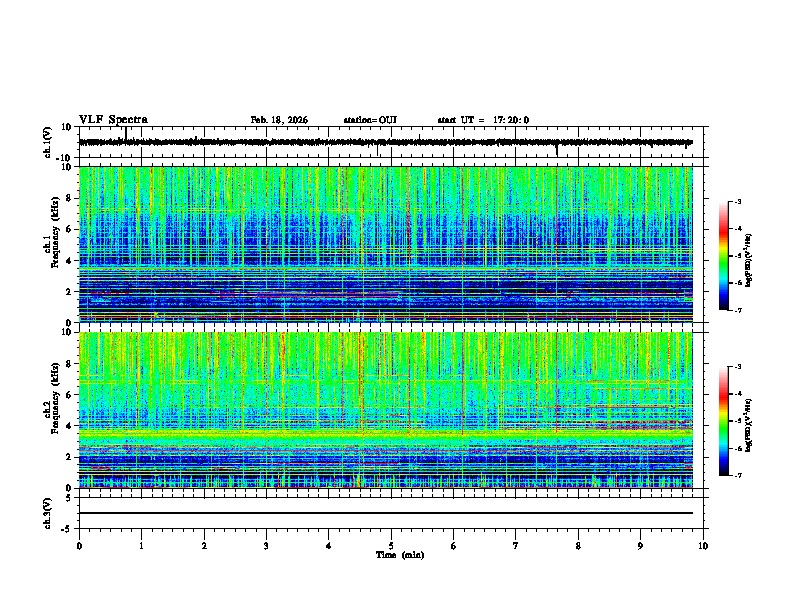This screenshot has width=792, height=612.
Task: Click the ch.1 spectrogram color scale bar
Action: (x=724, y=256)
